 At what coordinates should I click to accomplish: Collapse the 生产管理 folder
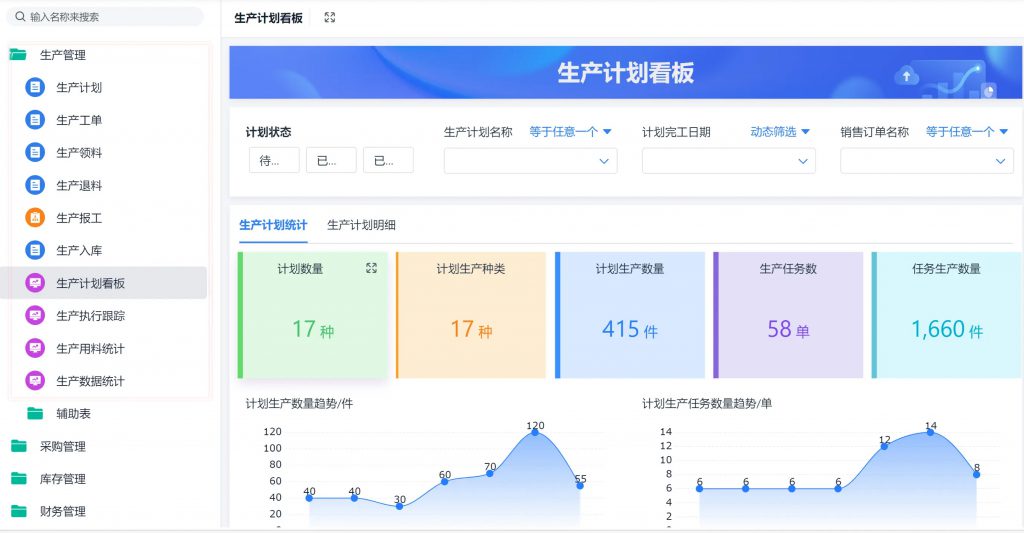point(63,55)
